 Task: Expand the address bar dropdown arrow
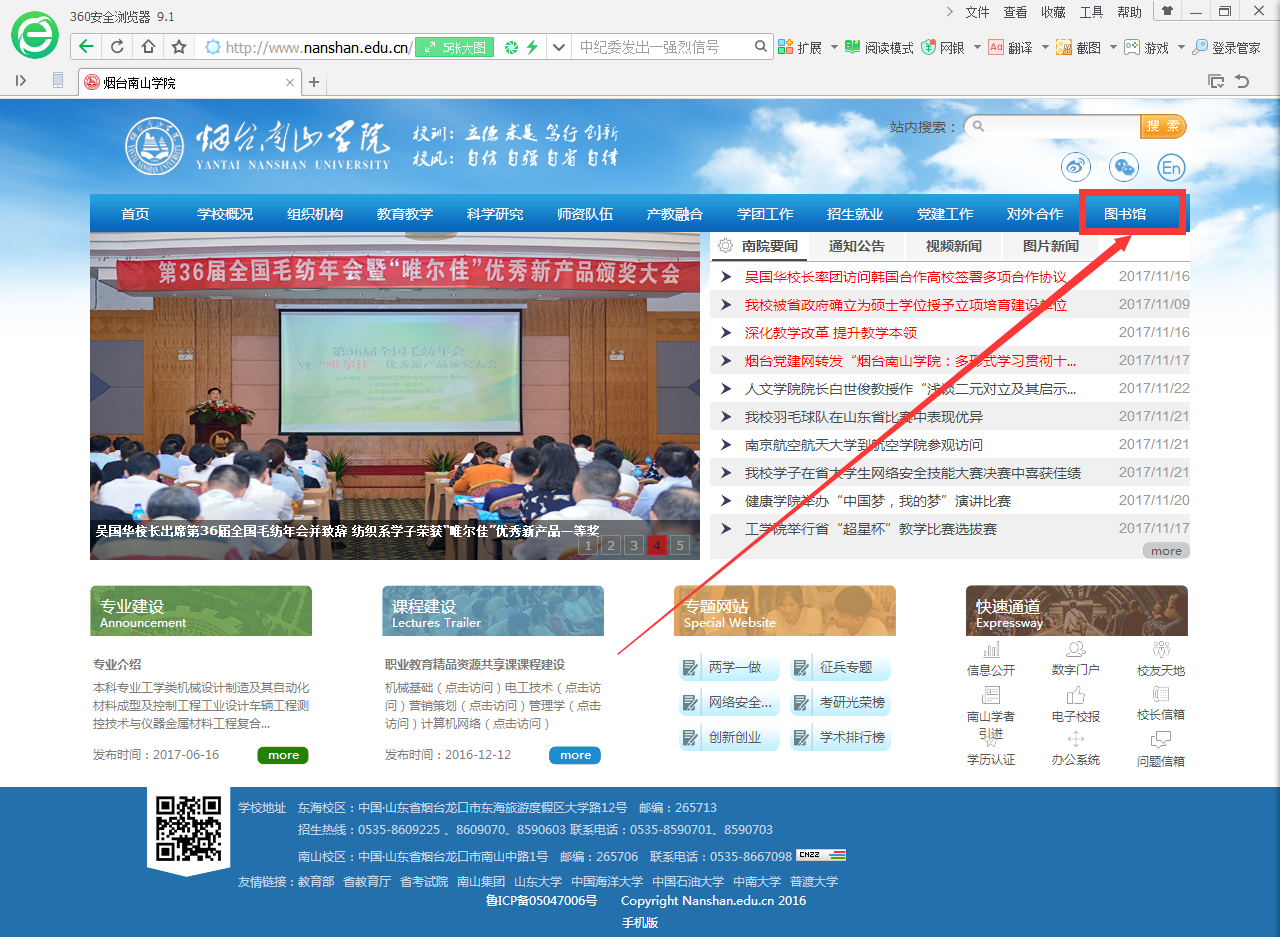pyautogui.click(x=559, y=47)
